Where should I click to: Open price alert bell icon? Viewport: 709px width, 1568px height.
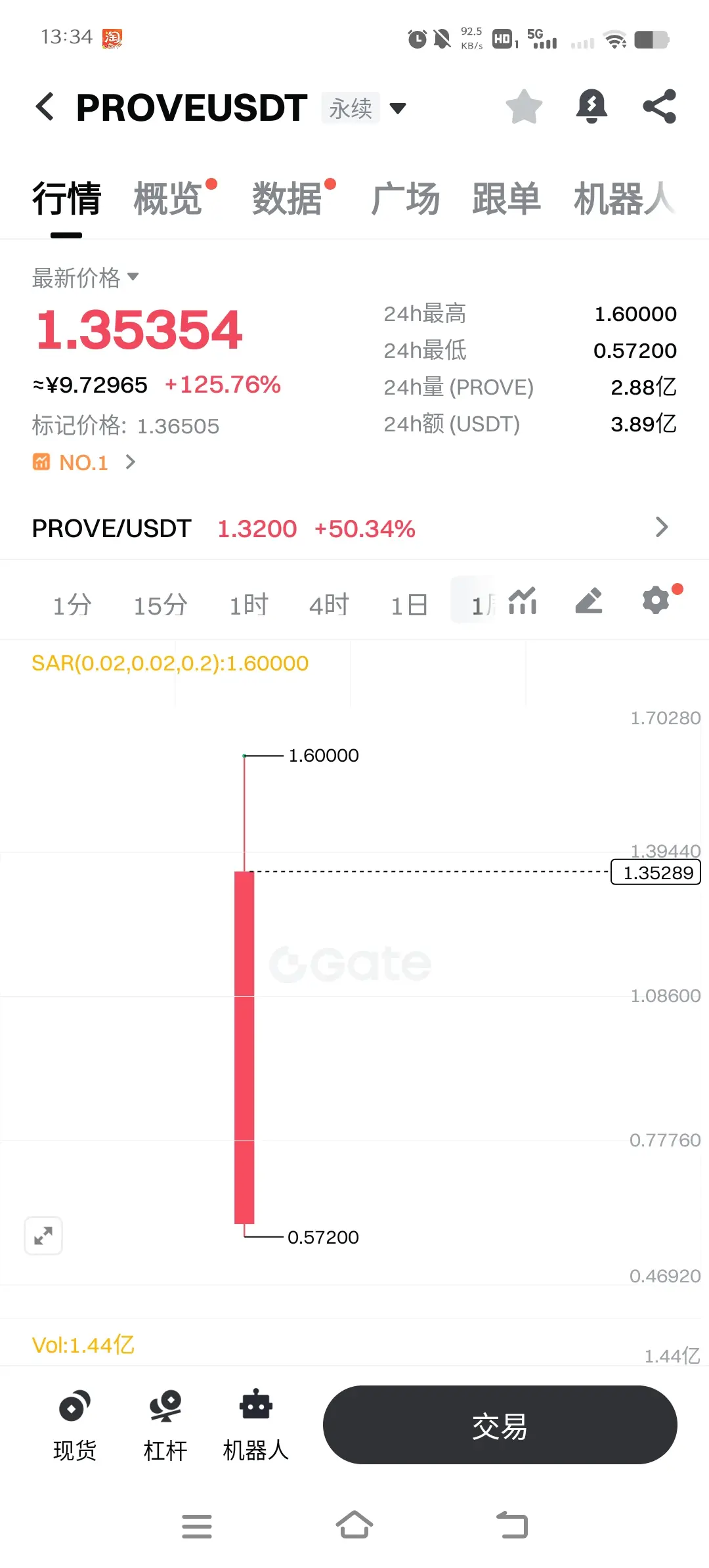click(591, 106)
